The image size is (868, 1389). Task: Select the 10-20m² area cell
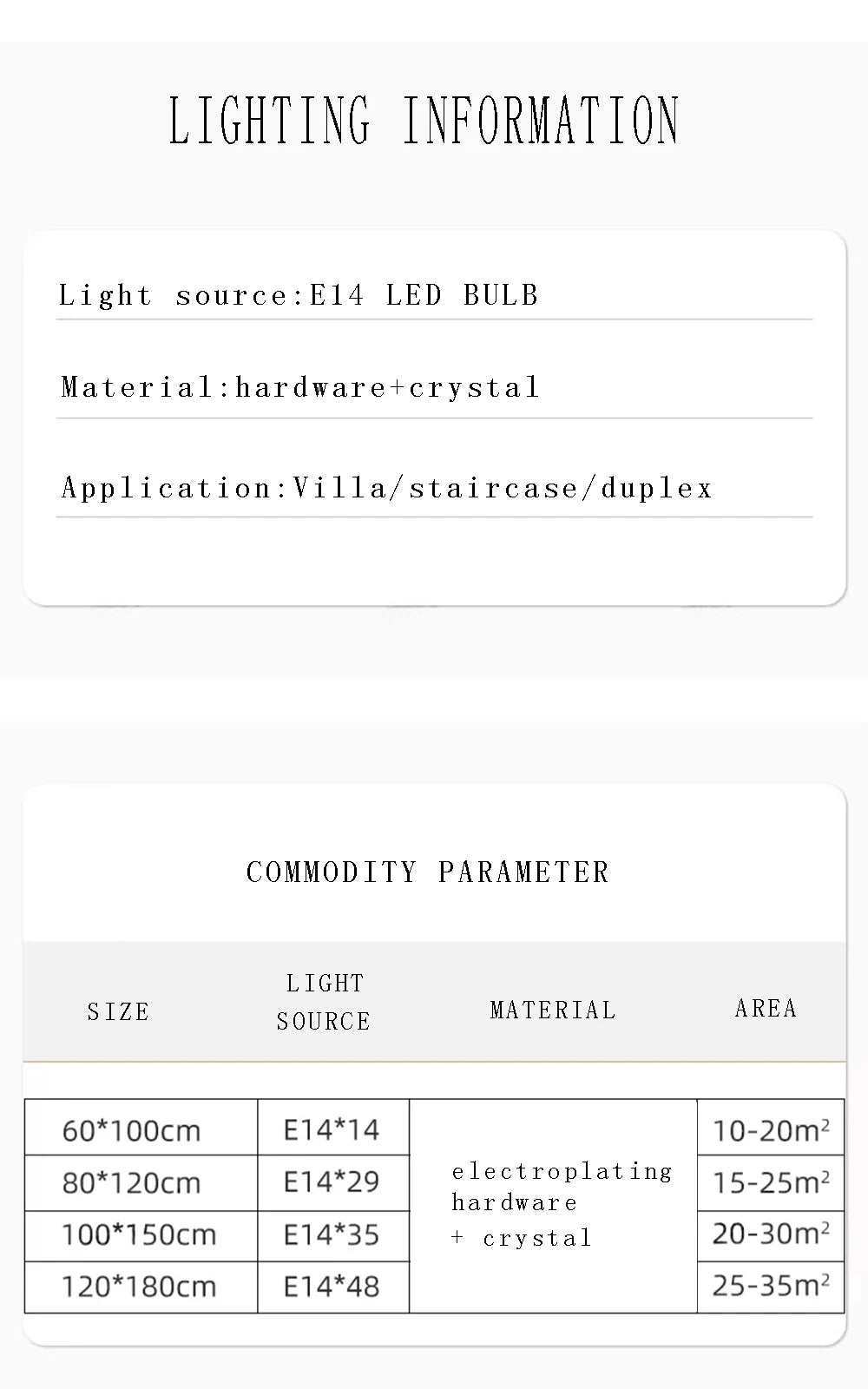click(x=771, y=1128)
